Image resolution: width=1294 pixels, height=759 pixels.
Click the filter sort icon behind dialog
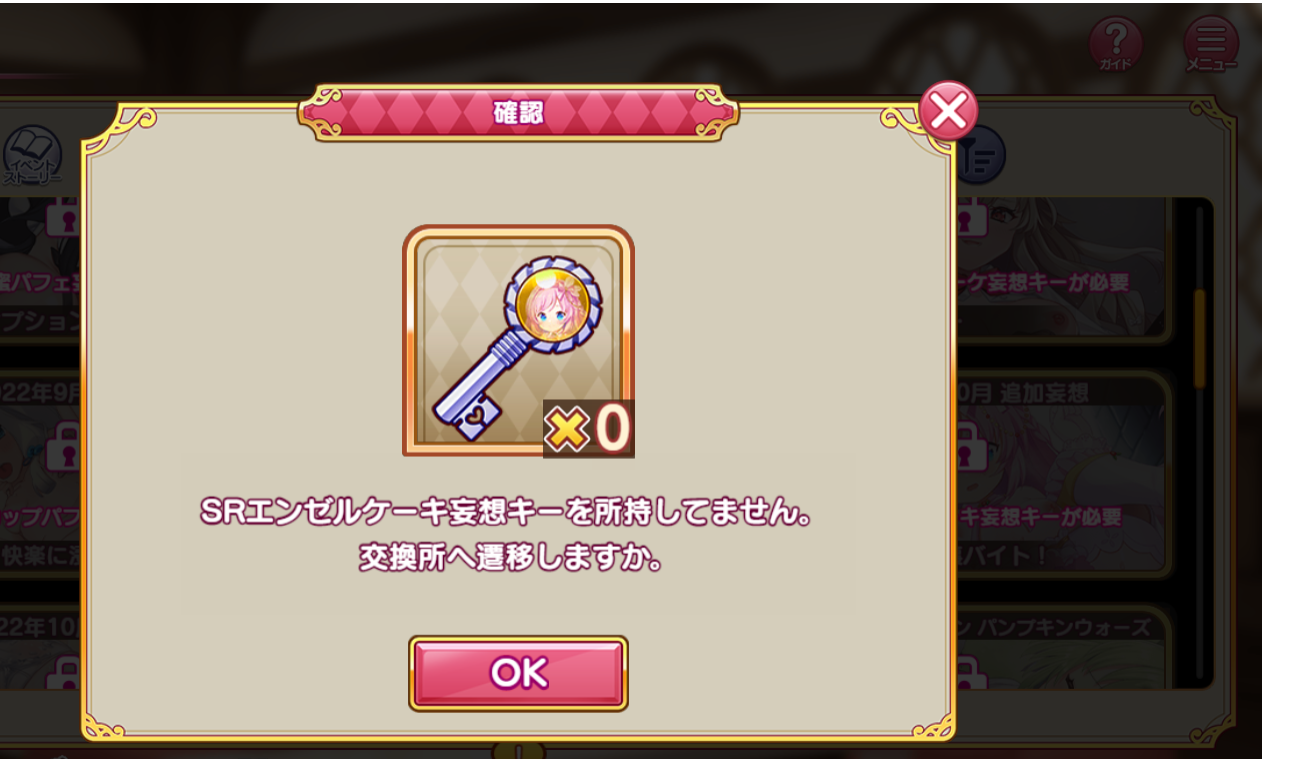point(980,157)
